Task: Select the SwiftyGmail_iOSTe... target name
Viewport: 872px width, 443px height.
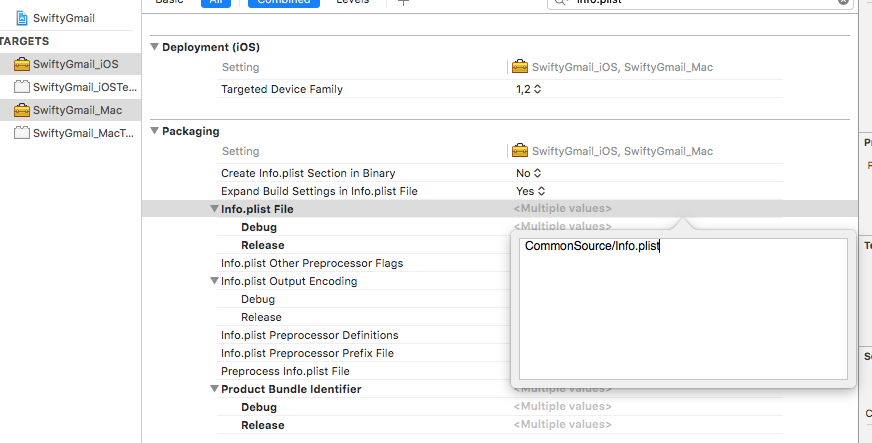Action: tap(85, 87)
